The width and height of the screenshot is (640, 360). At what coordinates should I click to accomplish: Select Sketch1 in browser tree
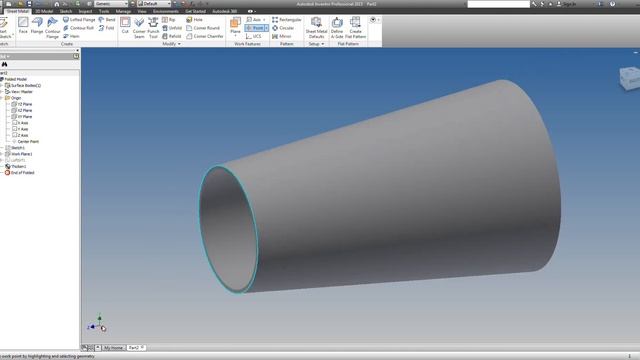tap(15, 148)
